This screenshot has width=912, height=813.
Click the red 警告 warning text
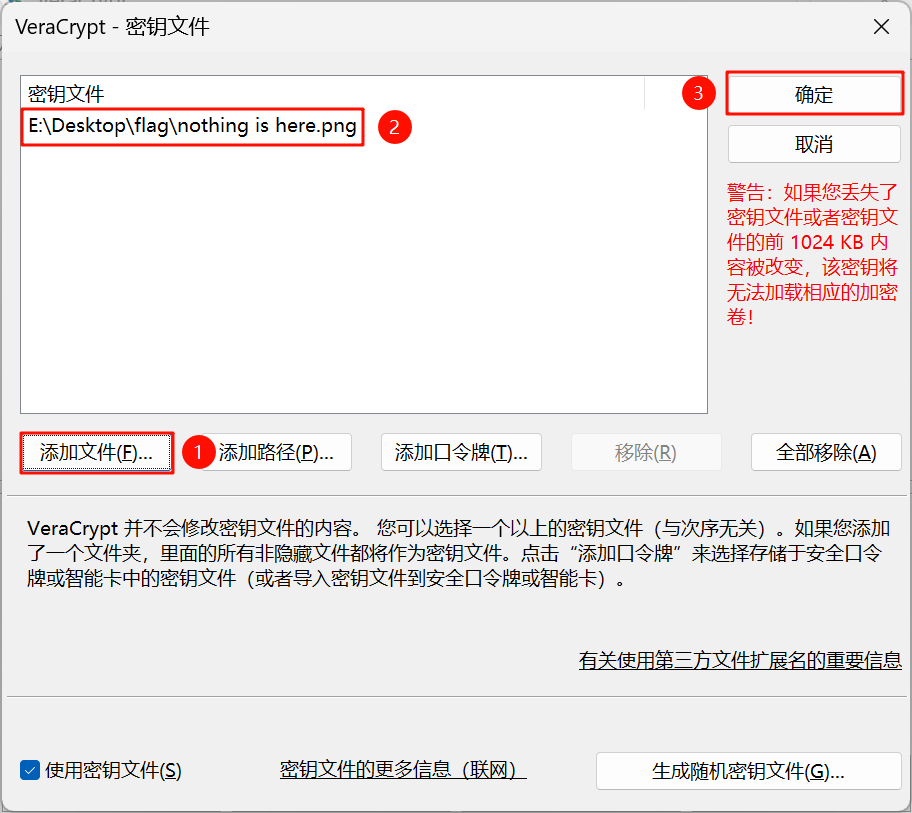click(813, 253)
